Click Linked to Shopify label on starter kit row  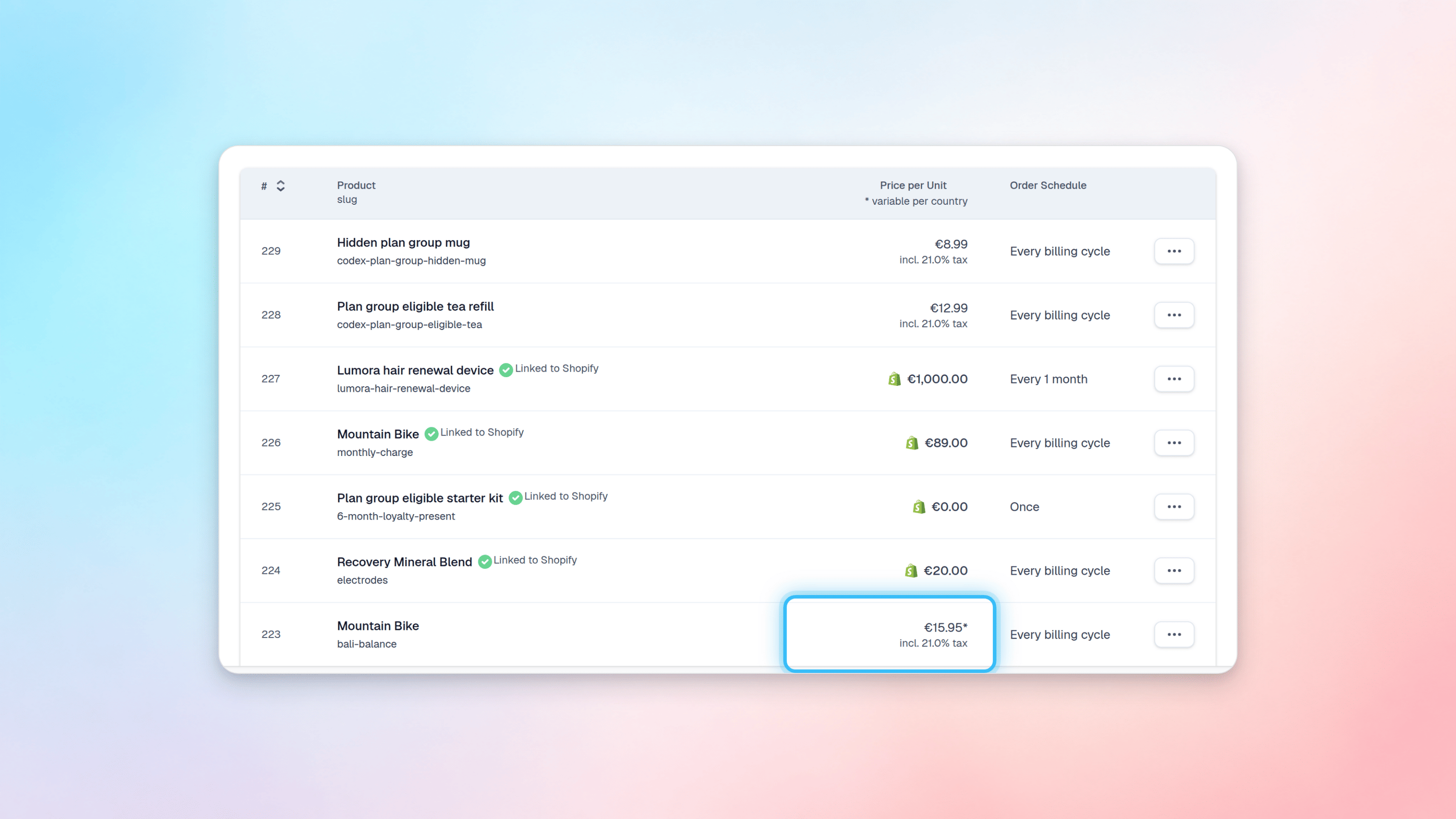[566, 496]
